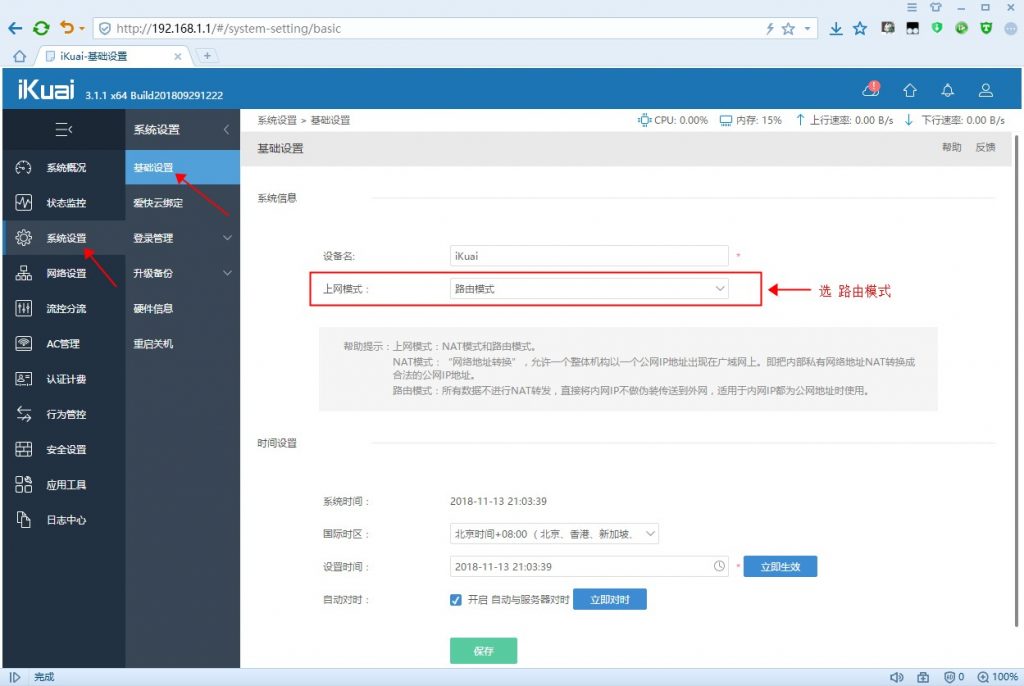Open 状态监控 in the sidebar
The image size is (1024, 686).
pos(64,203)
